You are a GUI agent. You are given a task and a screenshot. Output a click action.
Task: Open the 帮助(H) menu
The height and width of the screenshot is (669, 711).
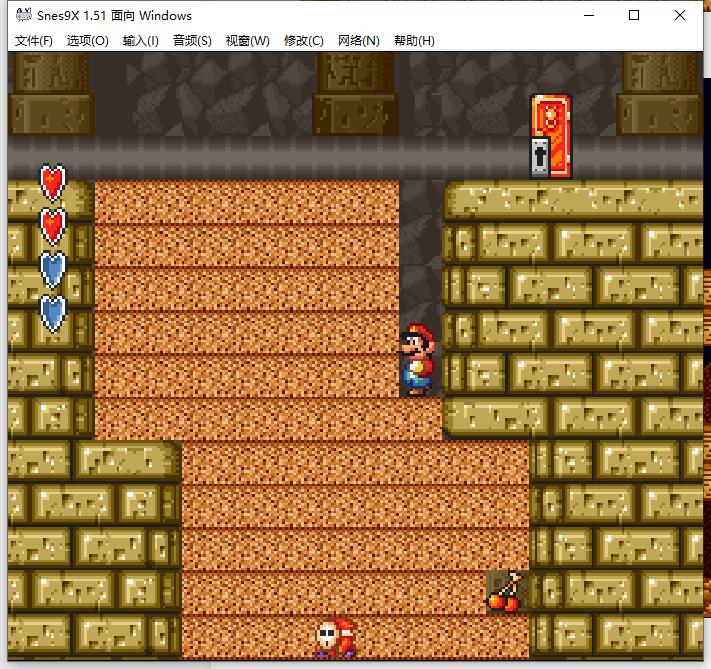414,41
